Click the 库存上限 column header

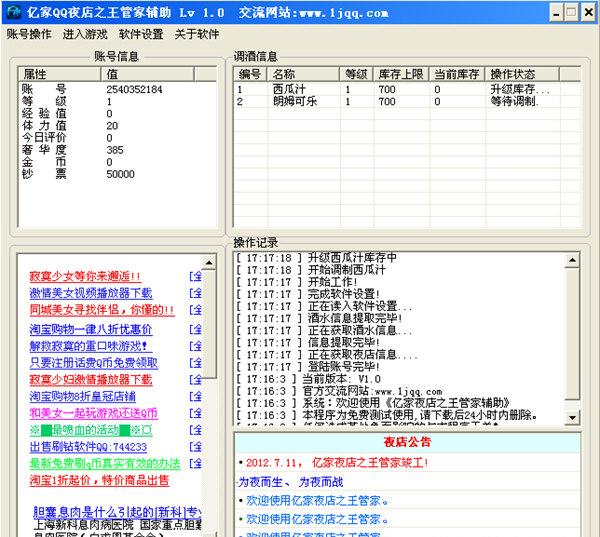point(400,74)
